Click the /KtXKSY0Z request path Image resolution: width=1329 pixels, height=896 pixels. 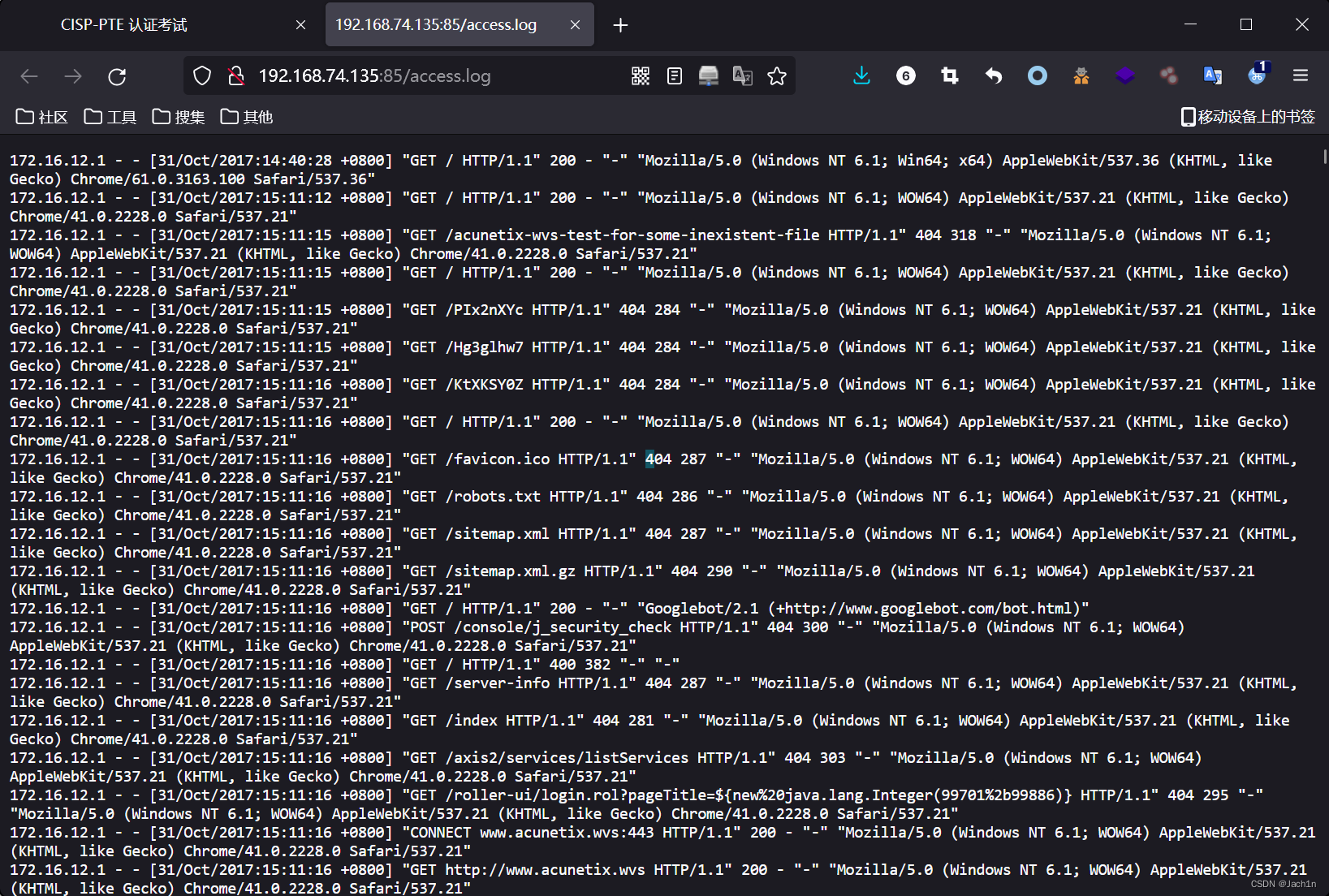pos(485,385)
